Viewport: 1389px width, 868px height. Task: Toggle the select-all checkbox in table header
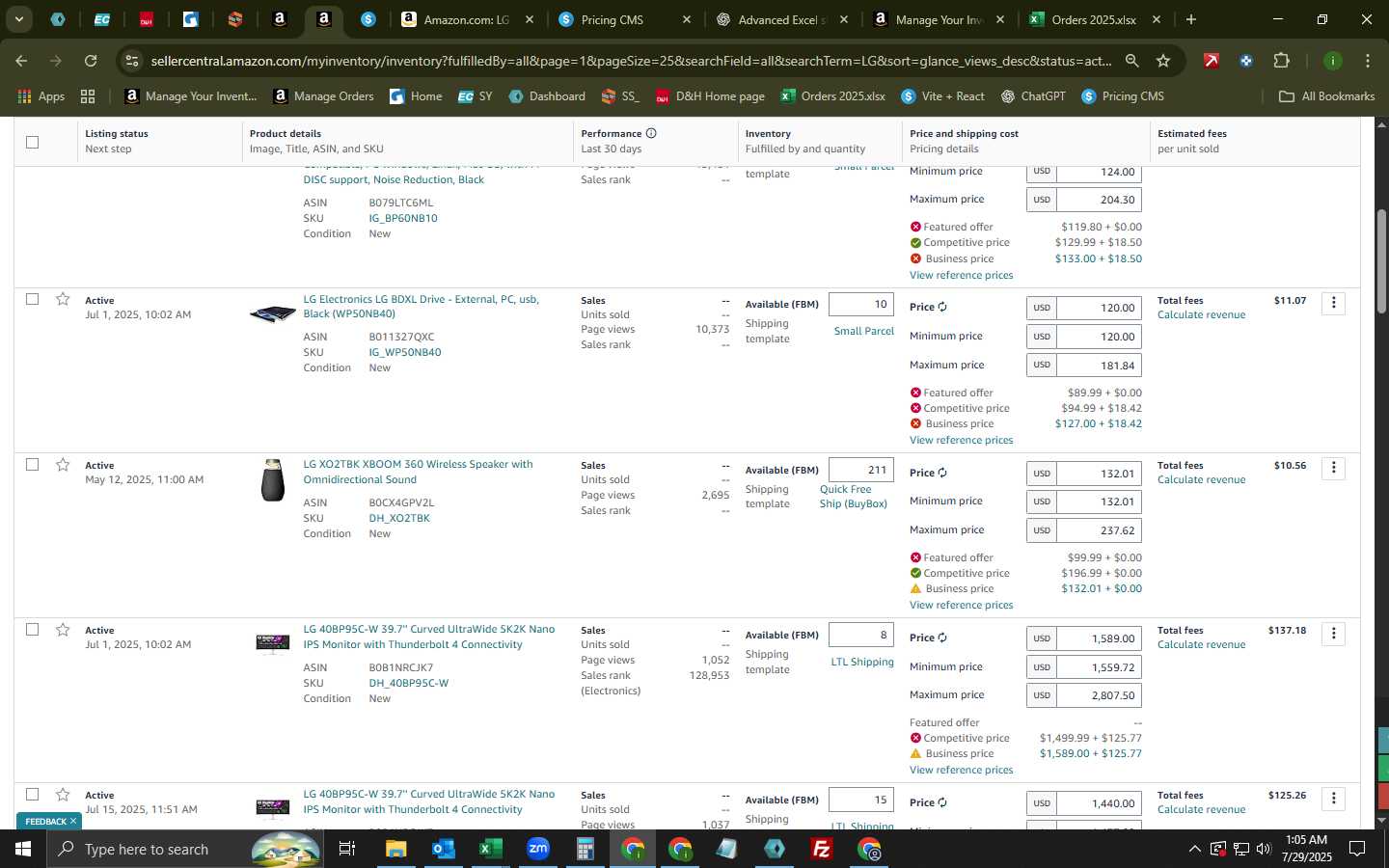[x=32, y=142]
